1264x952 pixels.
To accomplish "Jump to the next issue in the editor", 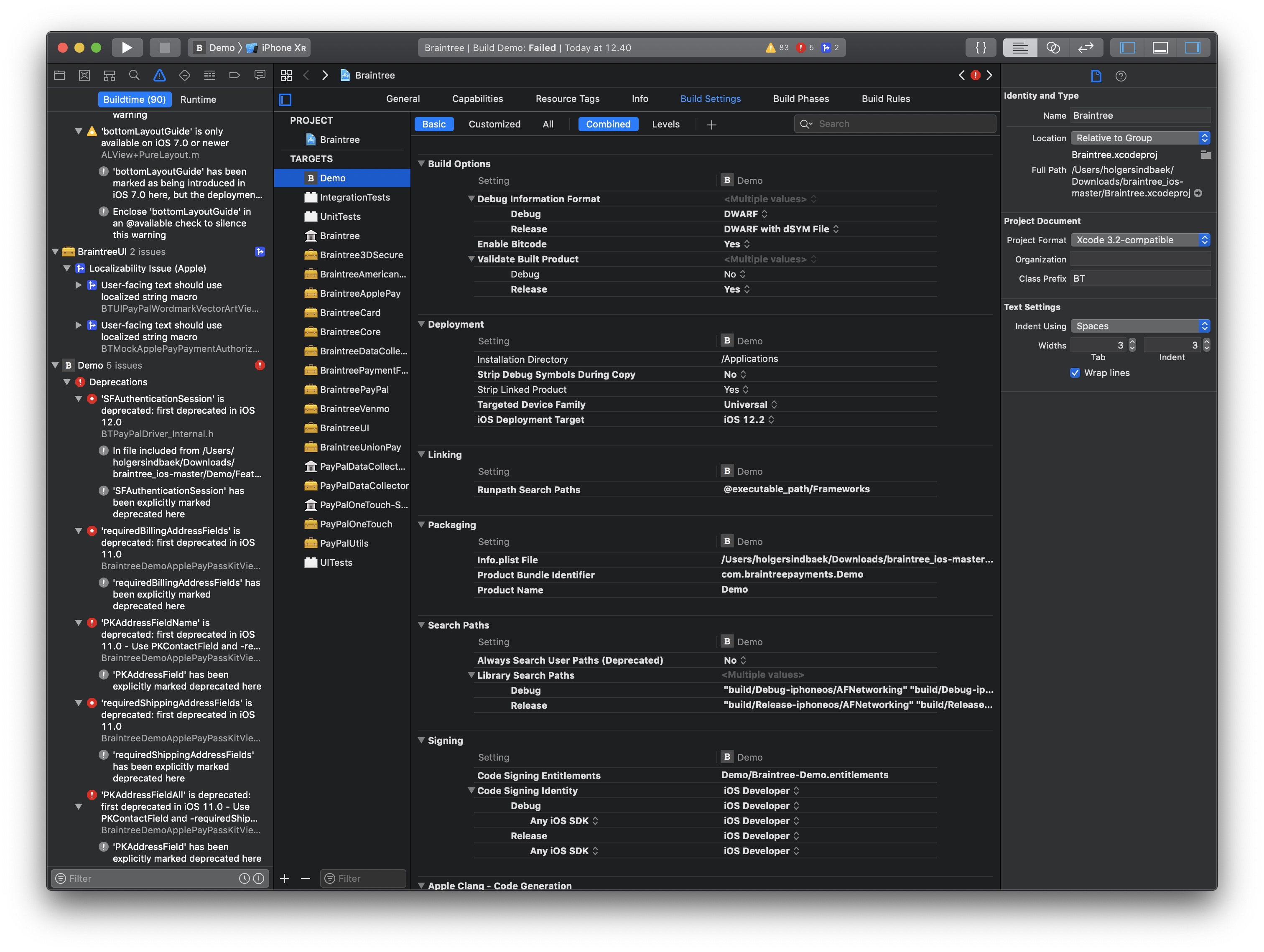I will click(990, 75).
